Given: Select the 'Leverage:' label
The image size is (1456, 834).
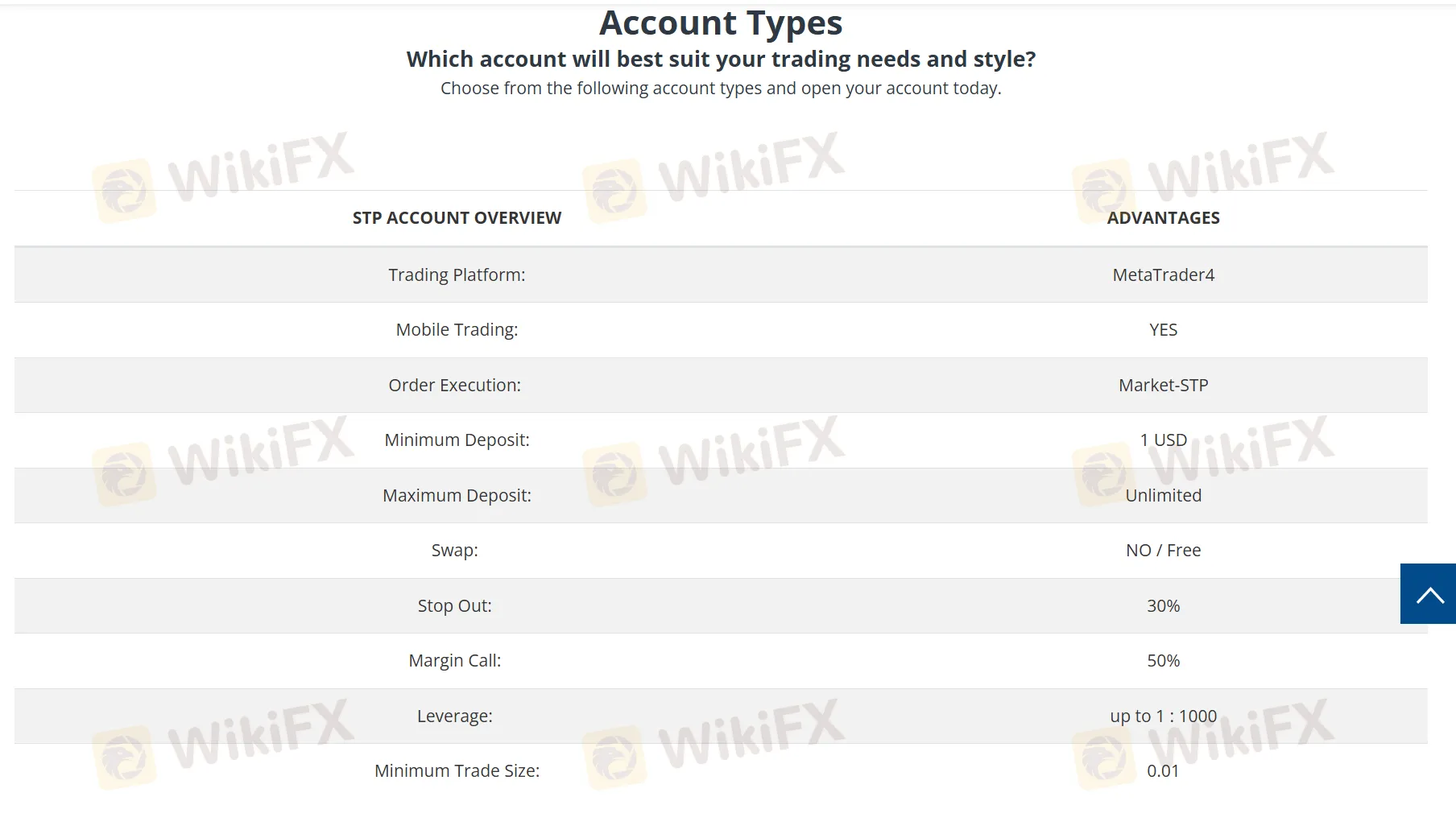Looking at the screenshot, I should click(x=454, y=716).
